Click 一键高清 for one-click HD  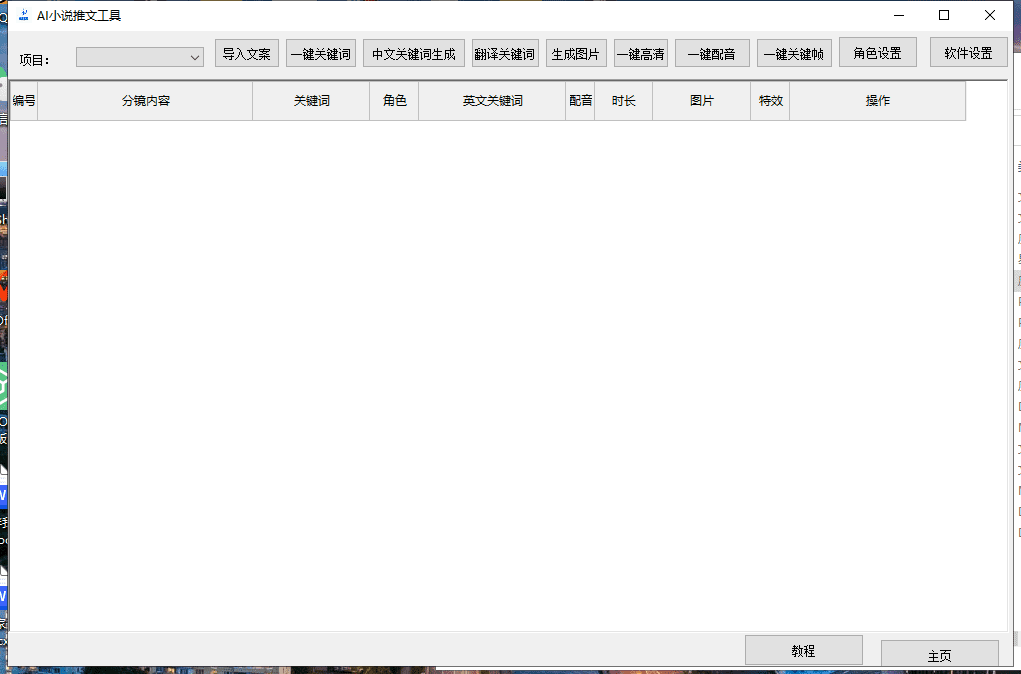coord(640,53)
